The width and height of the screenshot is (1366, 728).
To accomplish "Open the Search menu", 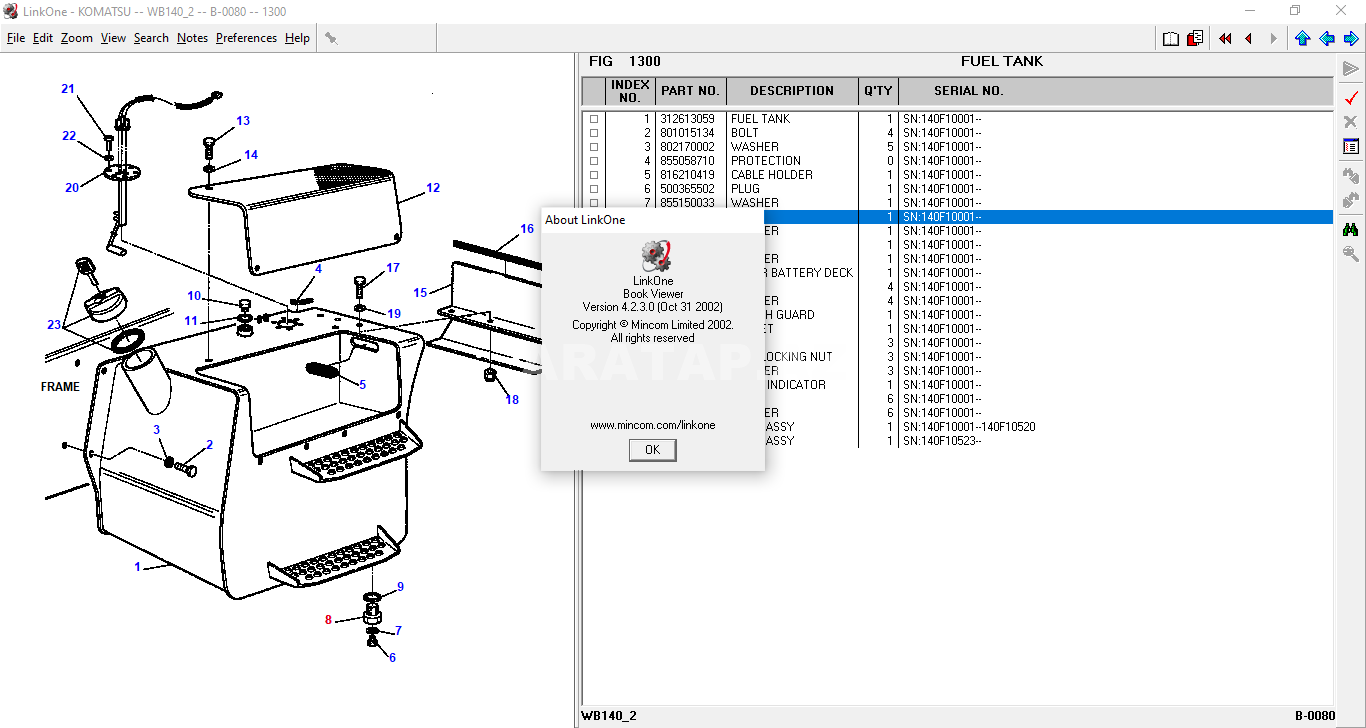I will click(x=151, y=38).
